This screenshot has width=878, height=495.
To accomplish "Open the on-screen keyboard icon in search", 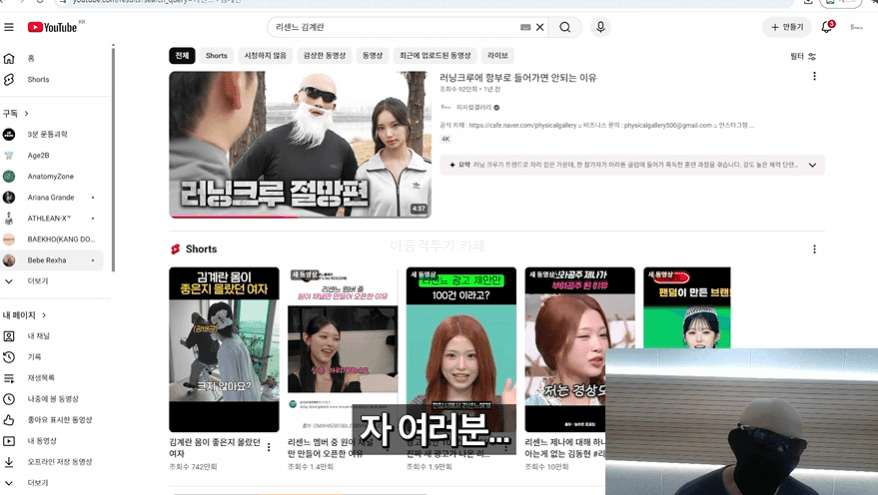I will point(525,27).
